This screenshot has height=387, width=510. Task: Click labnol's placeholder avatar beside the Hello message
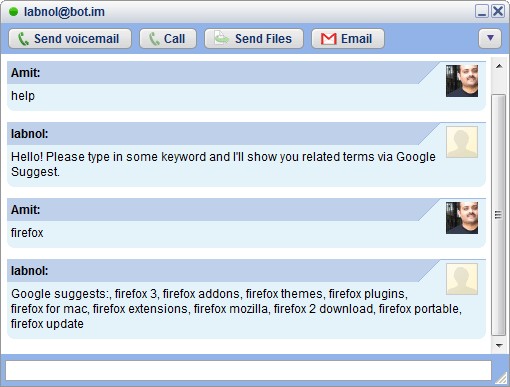click(462, 142)
